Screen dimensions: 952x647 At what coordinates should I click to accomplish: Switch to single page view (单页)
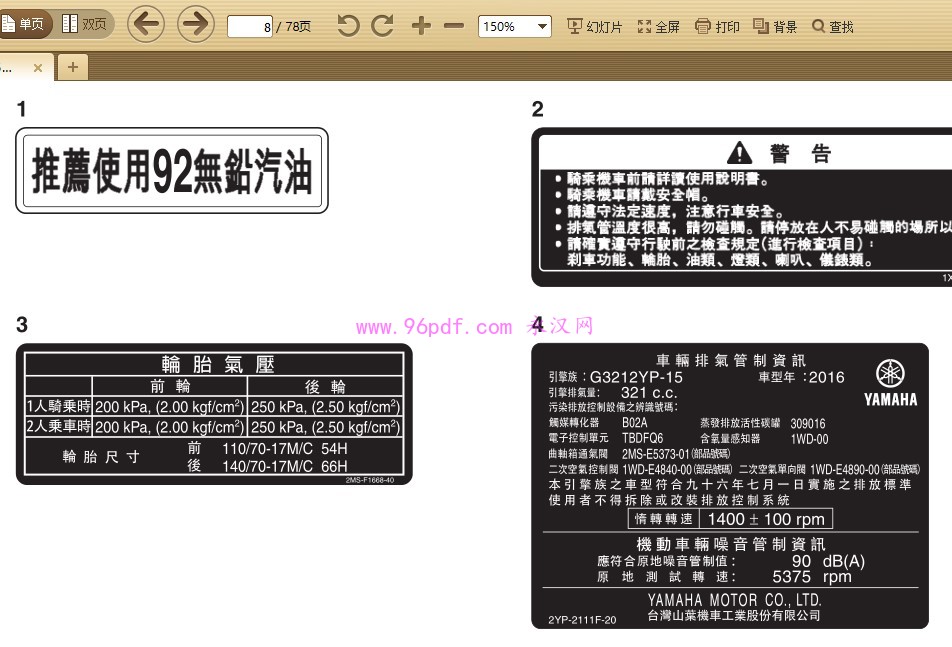point(24,25)
